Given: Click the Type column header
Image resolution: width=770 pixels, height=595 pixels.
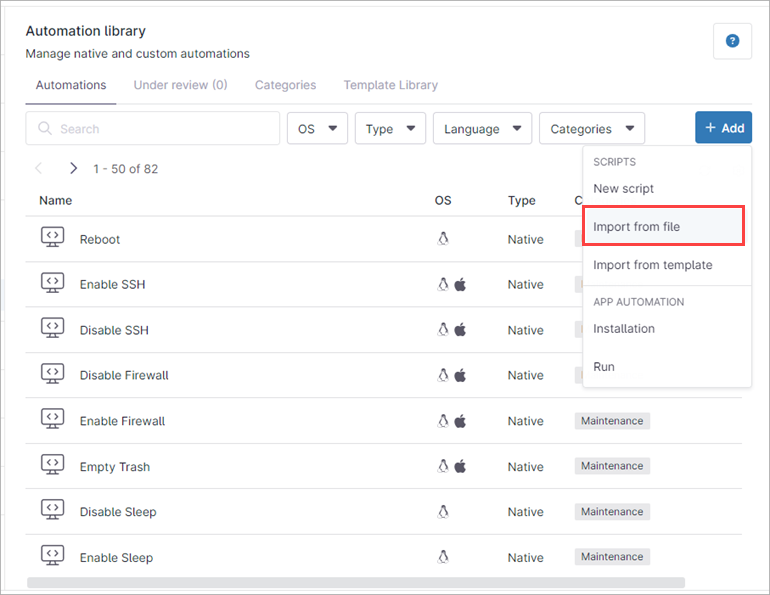Looking at the screenshot, I should click(522, 200).
